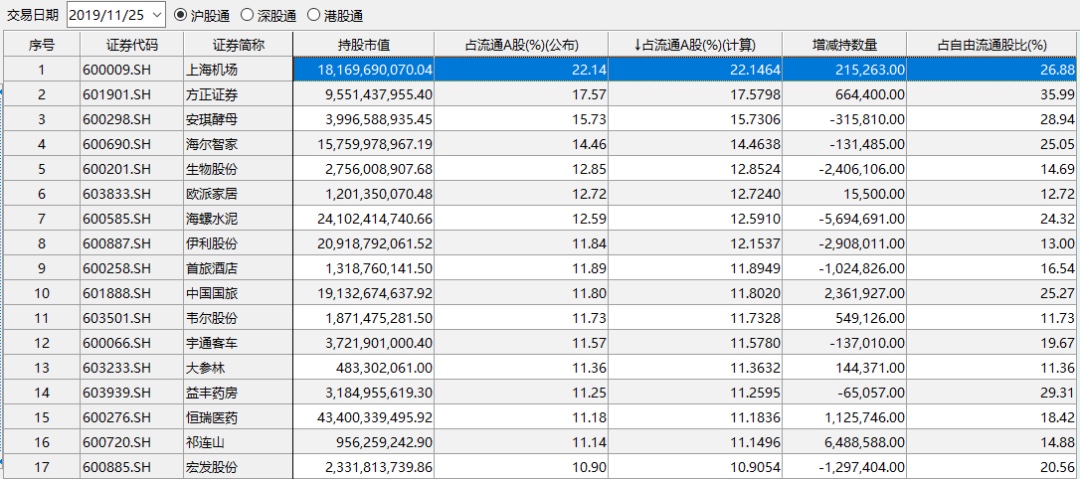The image size is (1080, 479).
Task: Select the 沪股通 radio button
Action: tap(180, 14)
